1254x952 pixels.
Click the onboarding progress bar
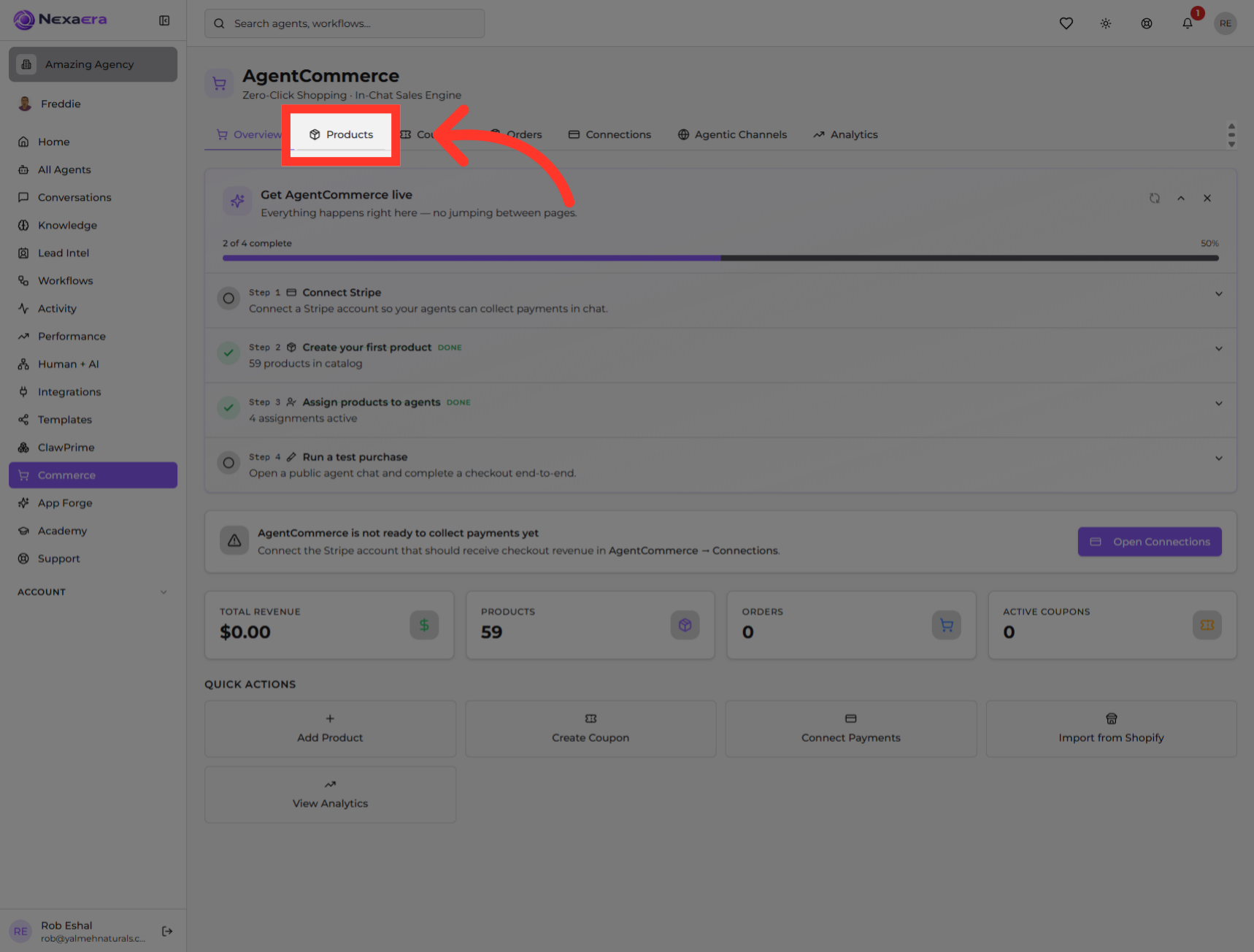720,258
